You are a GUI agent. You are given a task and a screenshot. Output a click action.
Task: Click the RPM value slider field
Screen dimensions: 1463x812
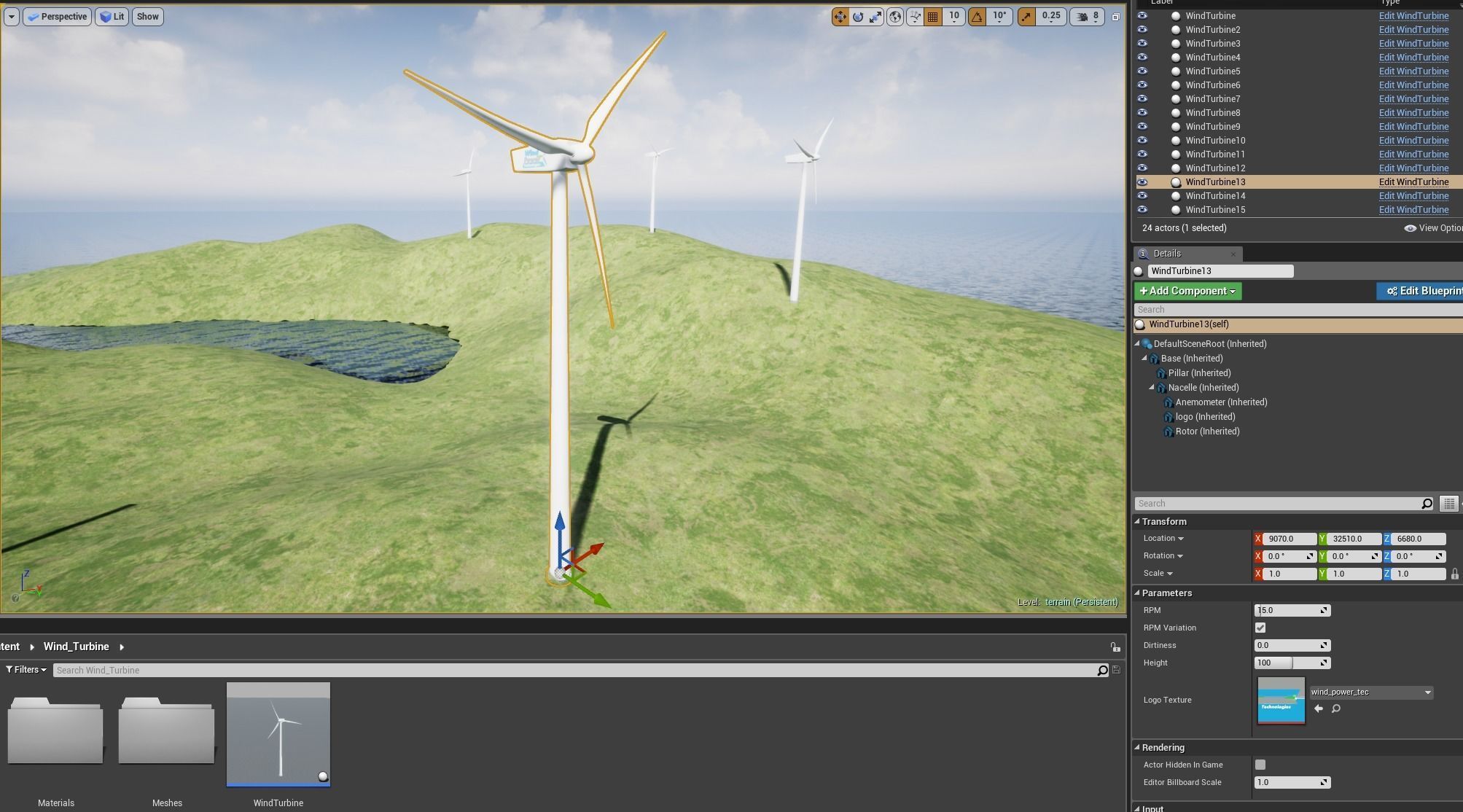(1292, 611)
